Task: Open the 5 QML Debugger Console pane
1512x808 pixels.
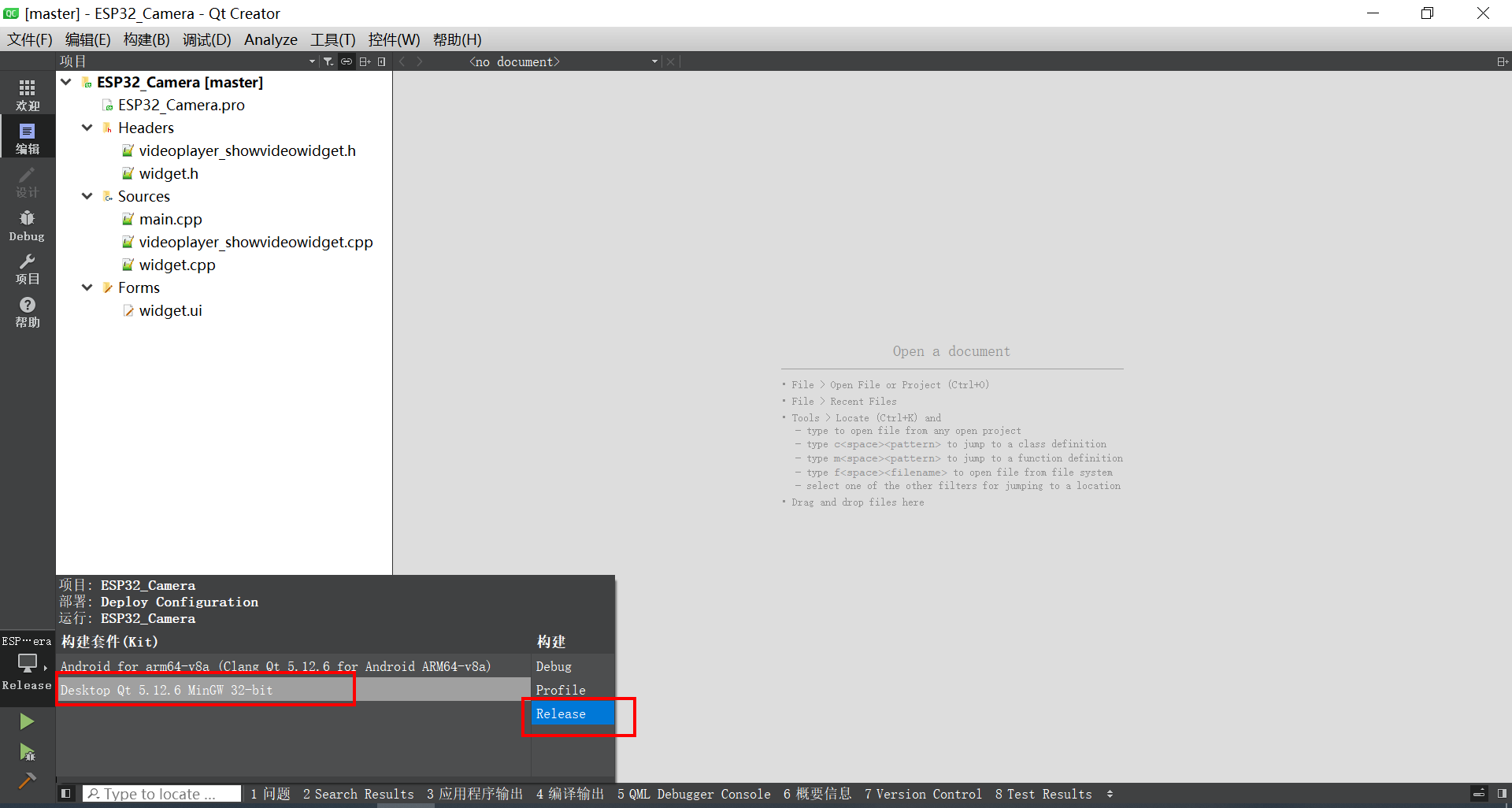Action: pyautogui.click(x=694, y=794)
